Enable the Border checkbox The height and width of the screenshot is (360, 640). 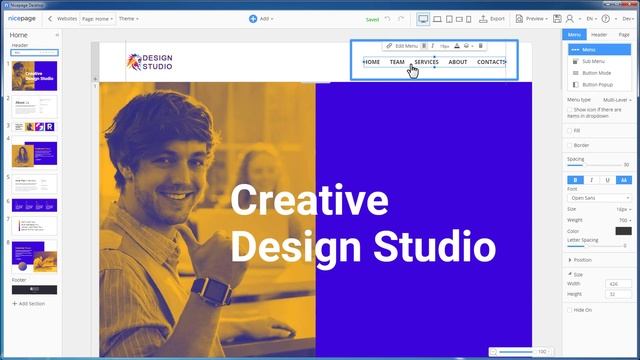570,145
